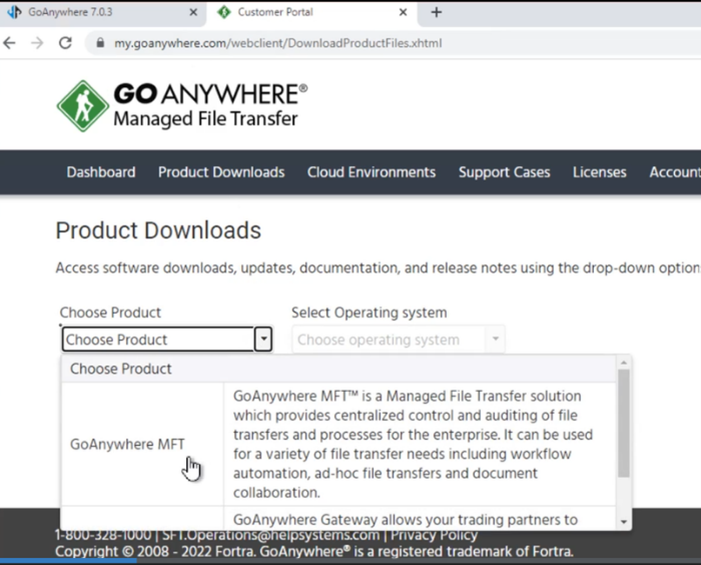Close the Customer Portal tab
Viewport: 701px width, 565px height.
click(x=403, y=13)
